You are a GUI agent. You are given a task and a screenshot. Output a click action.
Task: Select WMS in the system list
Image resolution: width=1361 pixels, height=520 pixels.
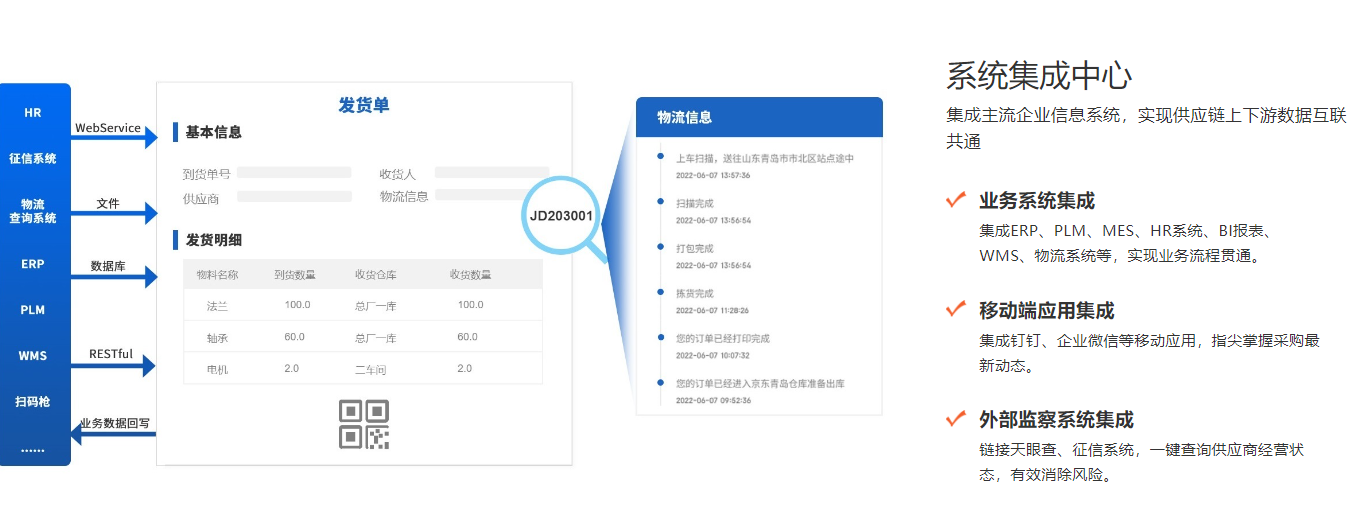tap(33, 356)
